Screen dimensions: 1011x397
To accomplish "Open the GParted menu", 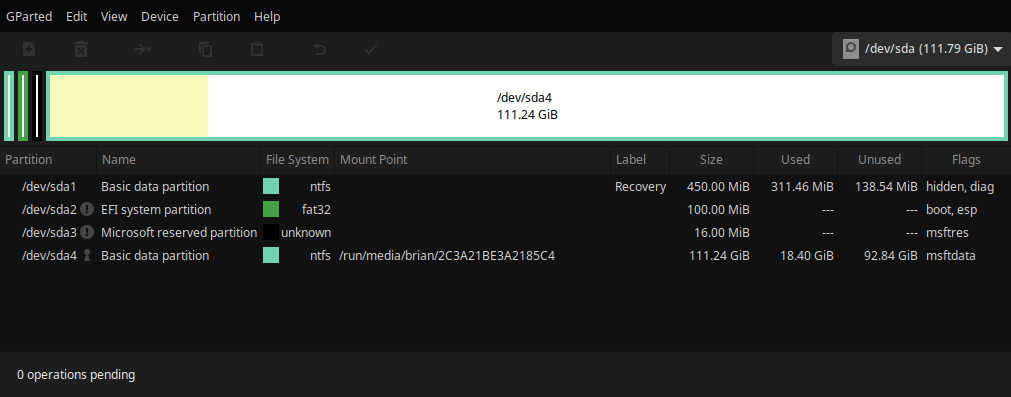I will click(x=29, y=17).
